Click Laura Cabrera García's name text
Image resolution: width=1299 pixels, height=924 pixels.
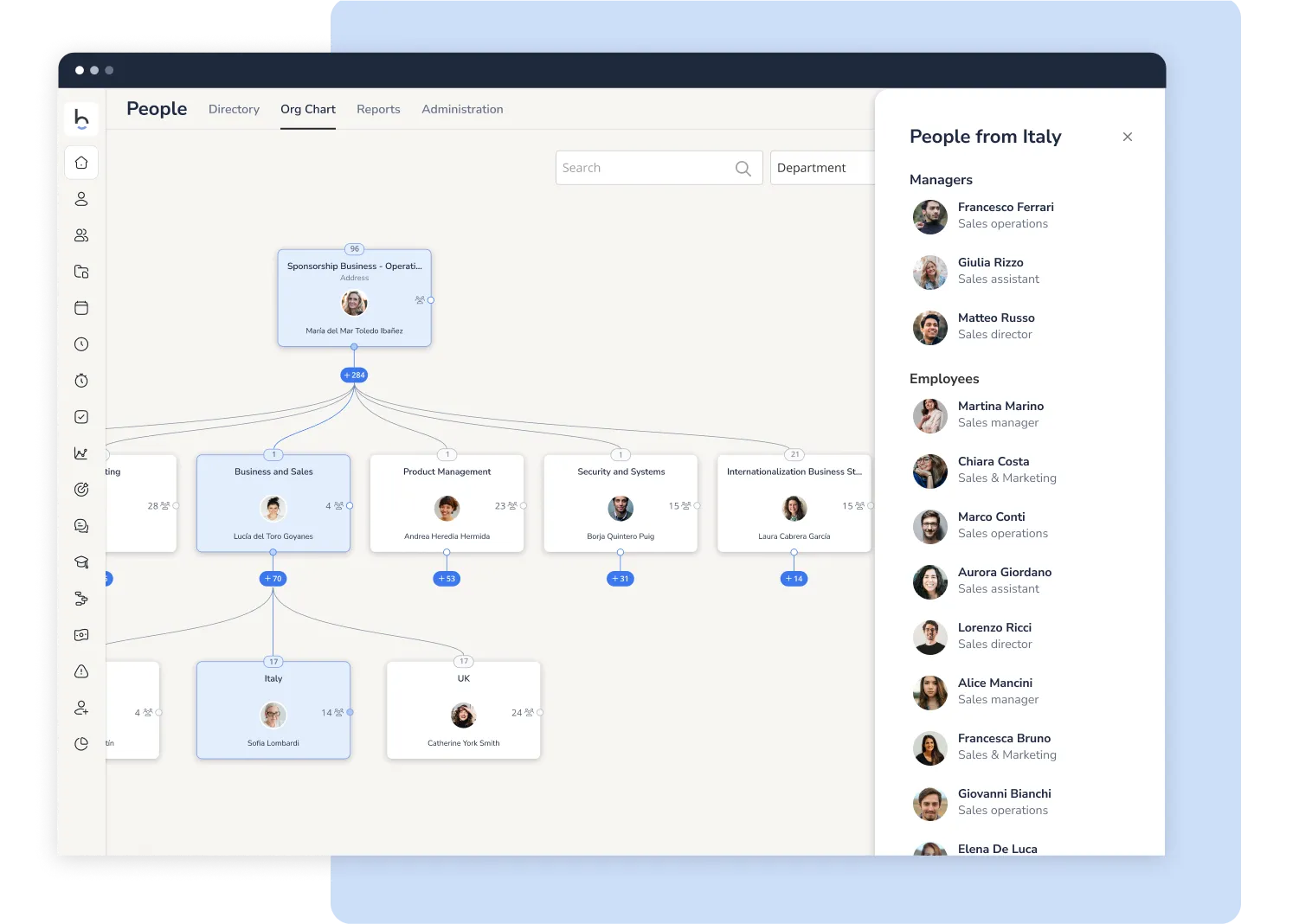[794, 536]
